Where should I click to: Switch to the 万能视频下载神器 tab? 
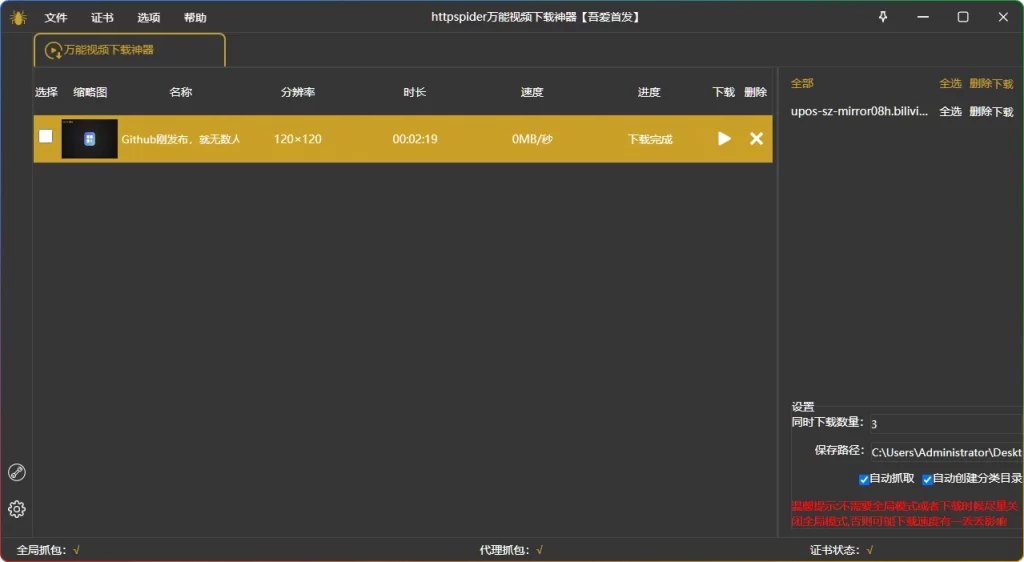click(x=129, y=50)
